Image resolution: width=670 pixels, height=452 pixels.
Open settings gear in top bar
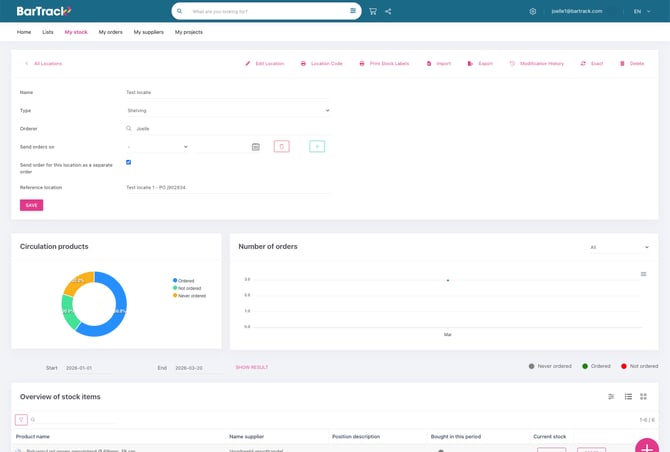(x=533, y=11)
